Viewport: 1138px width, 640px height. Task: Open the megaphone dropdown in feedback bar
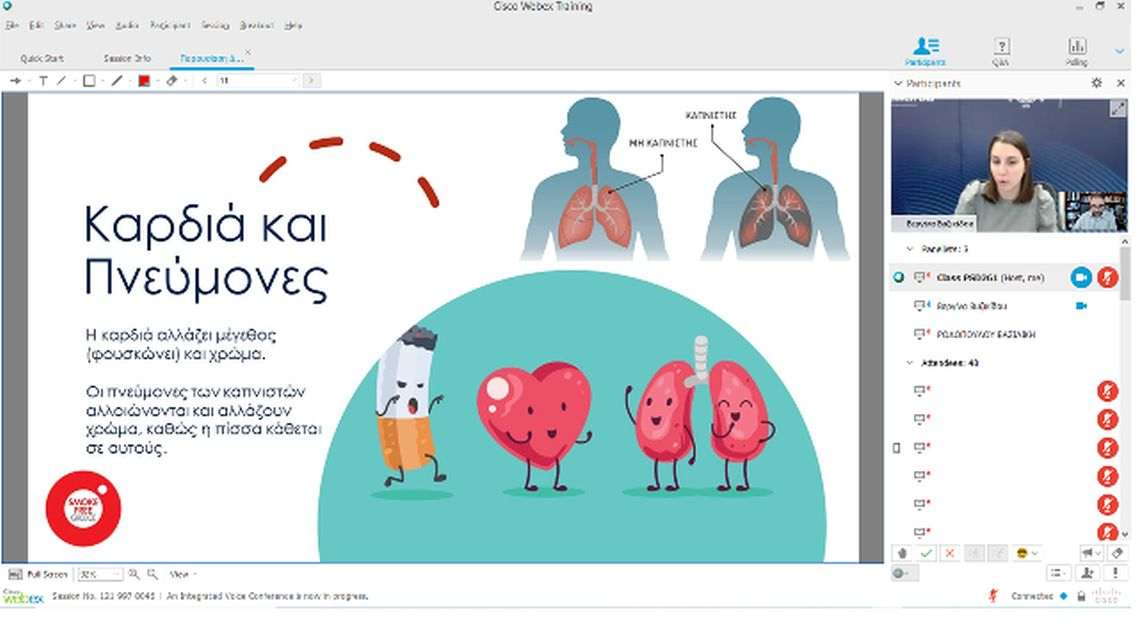(x=1090, y=553)
